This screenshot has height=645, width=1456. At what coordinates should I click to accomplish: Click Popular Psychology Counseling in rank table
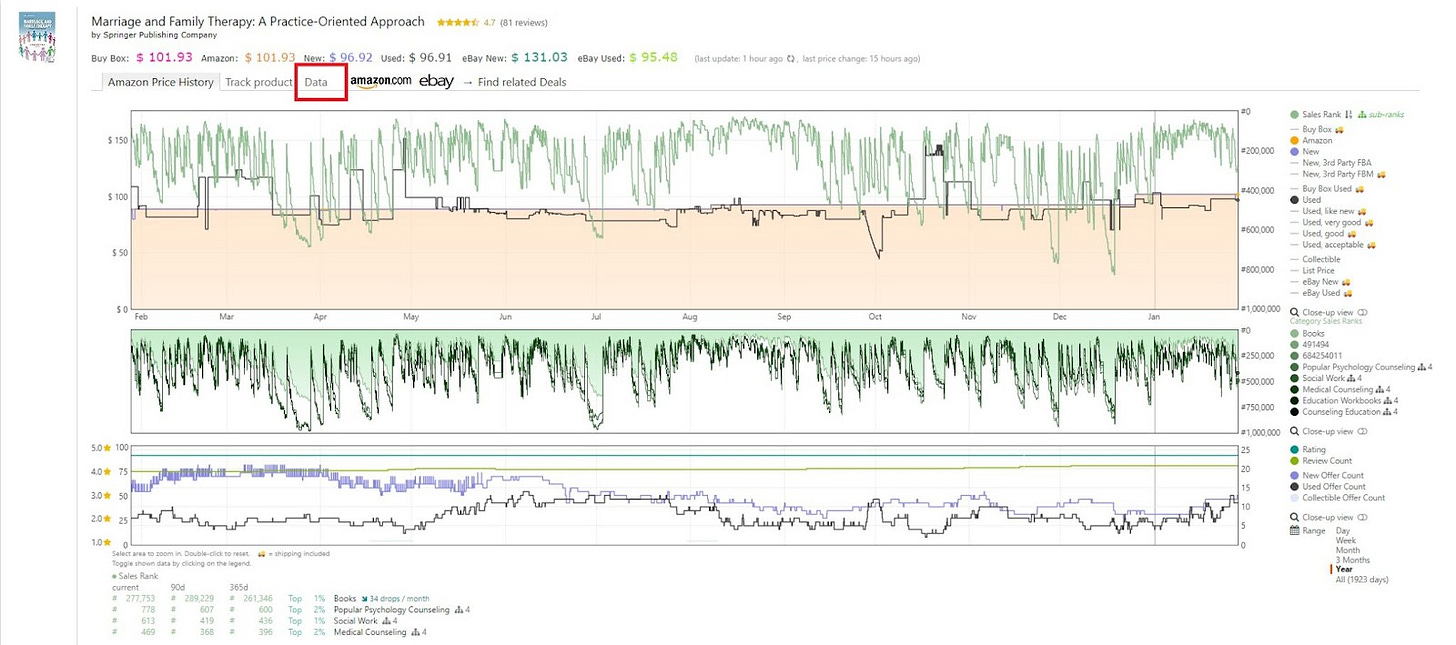click(392, 609)
